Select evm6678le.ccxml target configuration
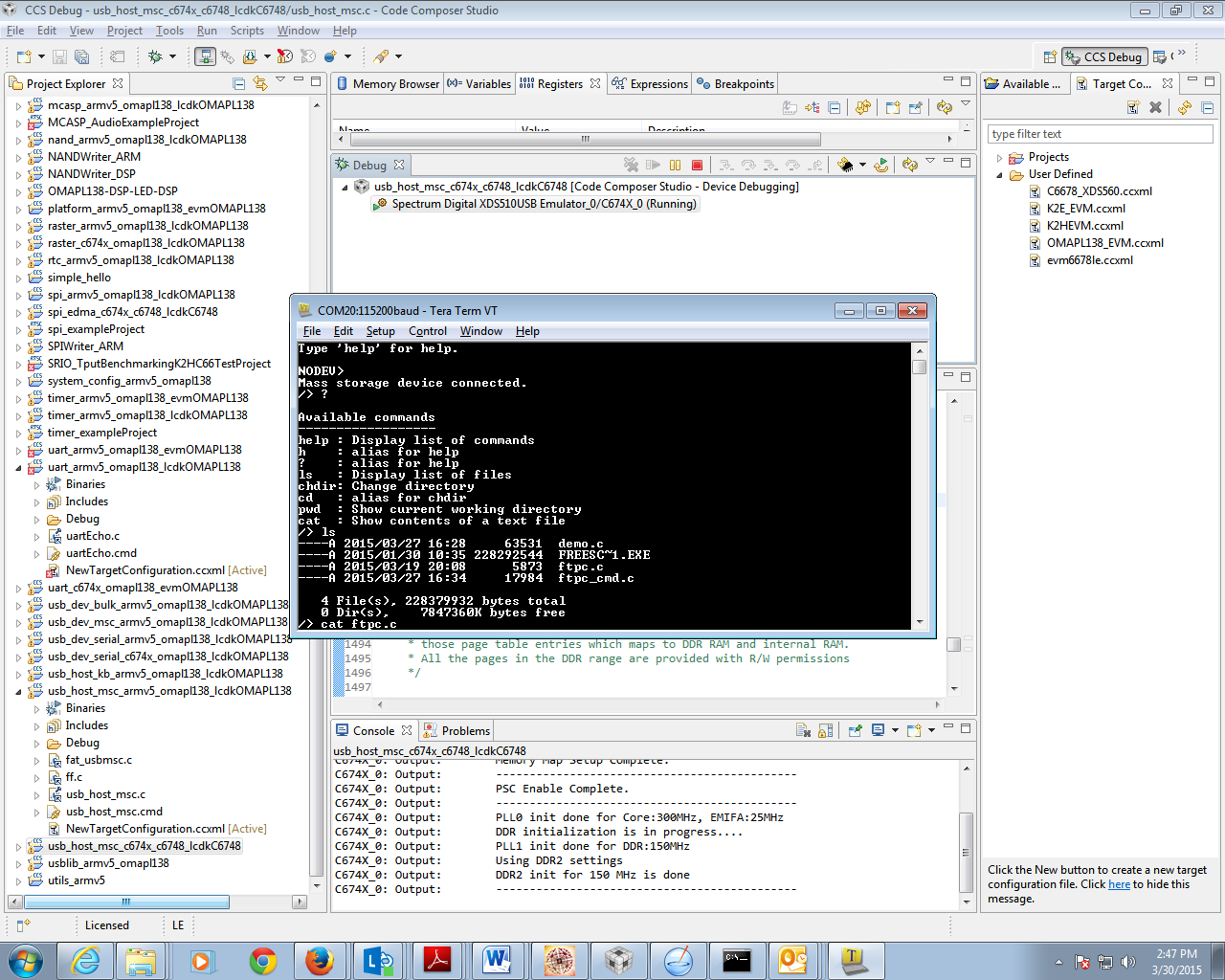1225x980 pixels. pyautogui.click(x=1080, y=260)
